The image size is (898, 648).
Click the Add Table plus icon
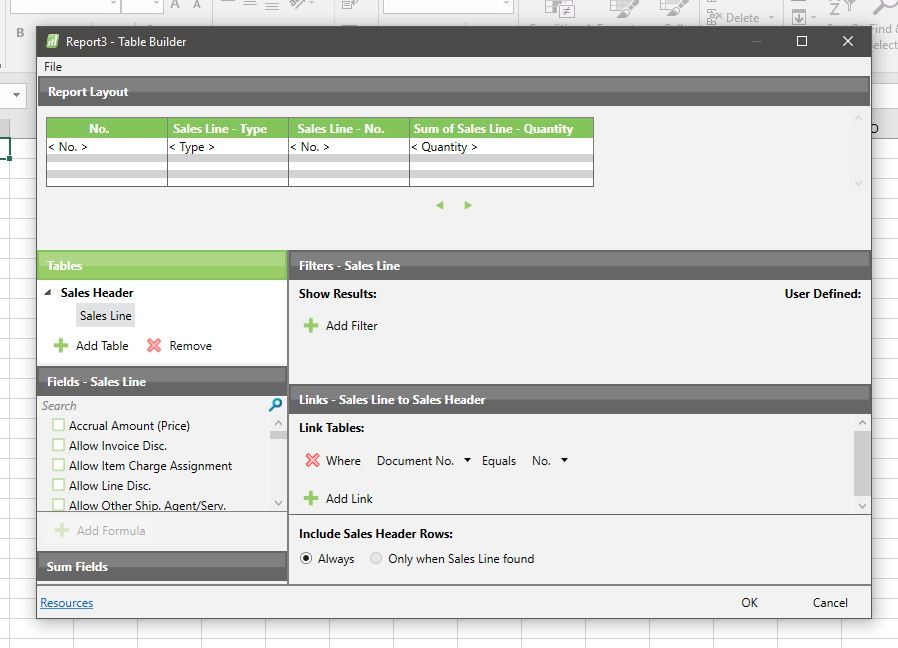click(x=63, y=345)
